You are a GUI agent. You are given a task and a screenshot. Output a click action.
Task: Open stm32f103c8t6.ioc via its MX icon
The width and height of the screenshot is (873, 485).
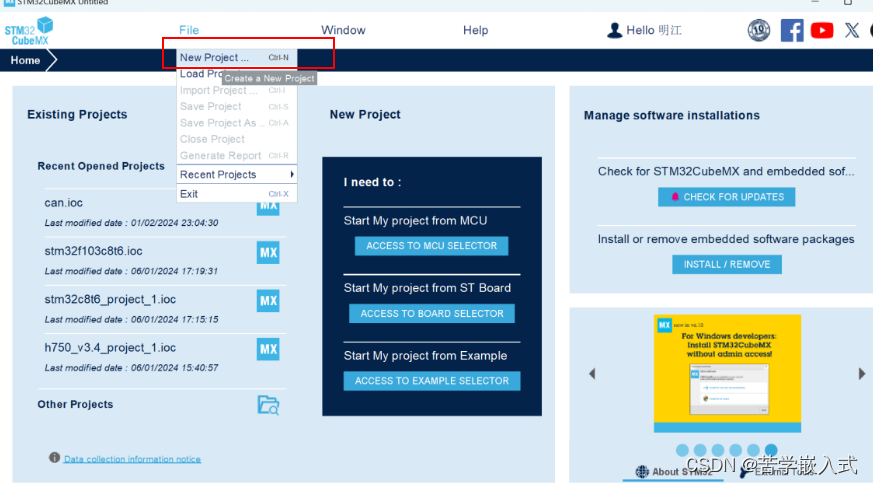click(268, 253)
